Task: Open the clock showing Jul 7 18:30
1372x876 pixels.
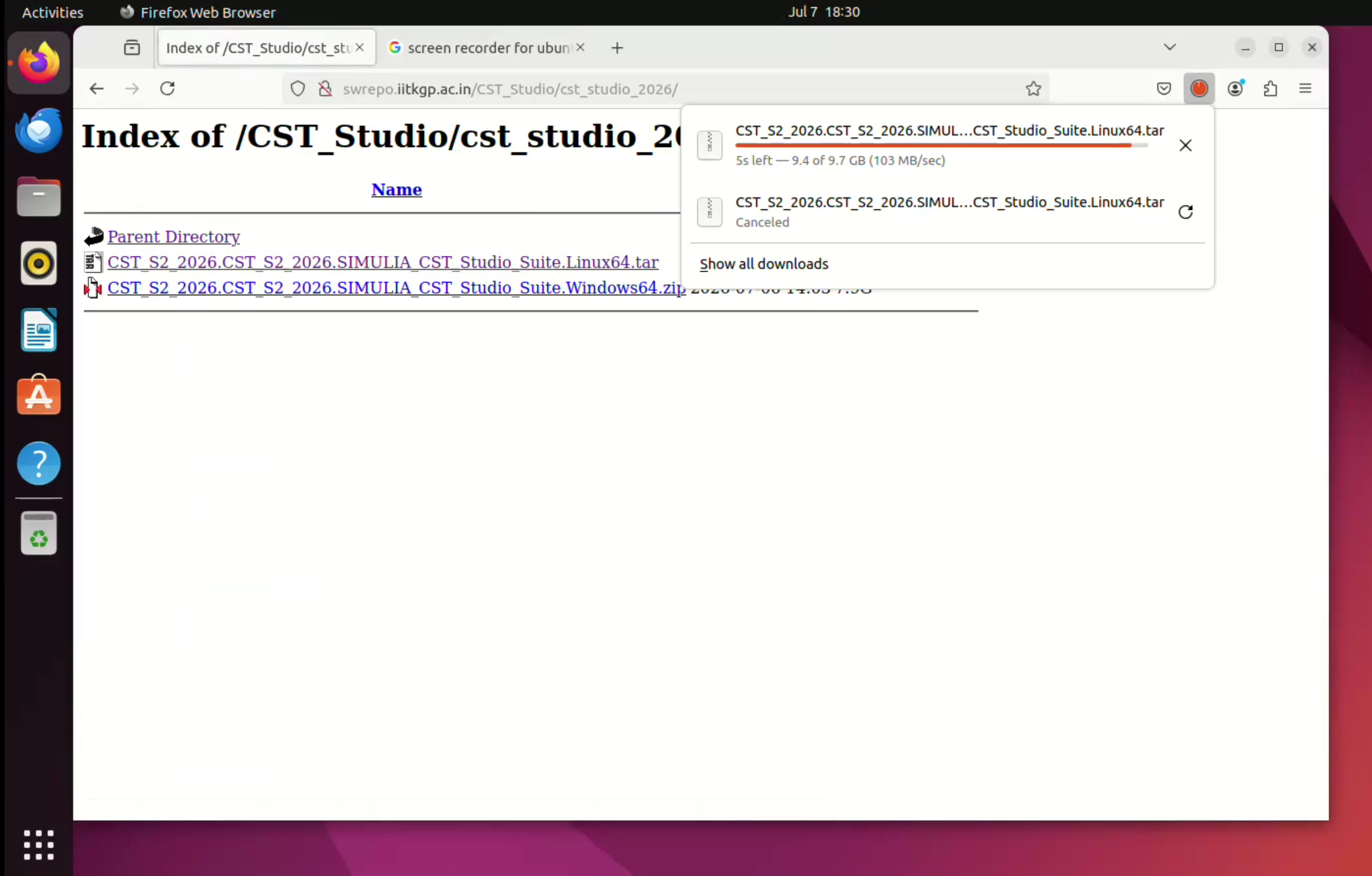Action: tap(824, 12)
